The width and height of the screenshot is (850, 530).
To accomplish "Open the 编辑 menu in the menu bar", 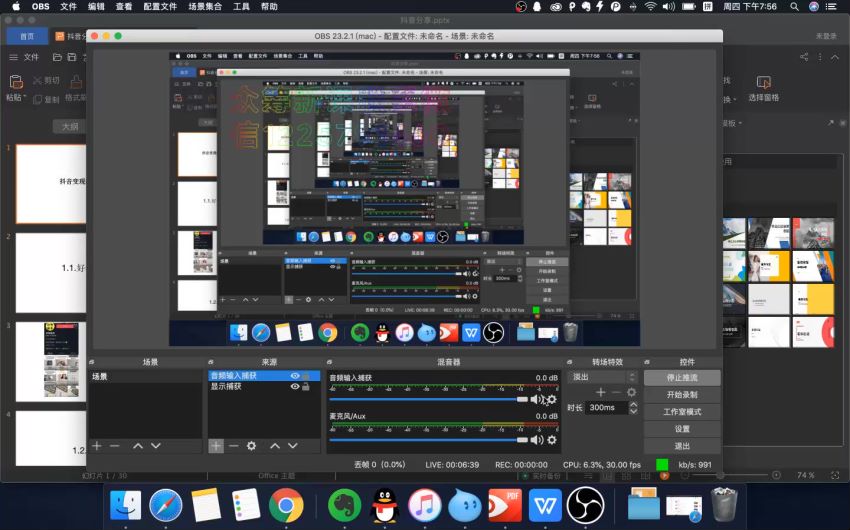I will pyautogui.click(x=96, y=7).
